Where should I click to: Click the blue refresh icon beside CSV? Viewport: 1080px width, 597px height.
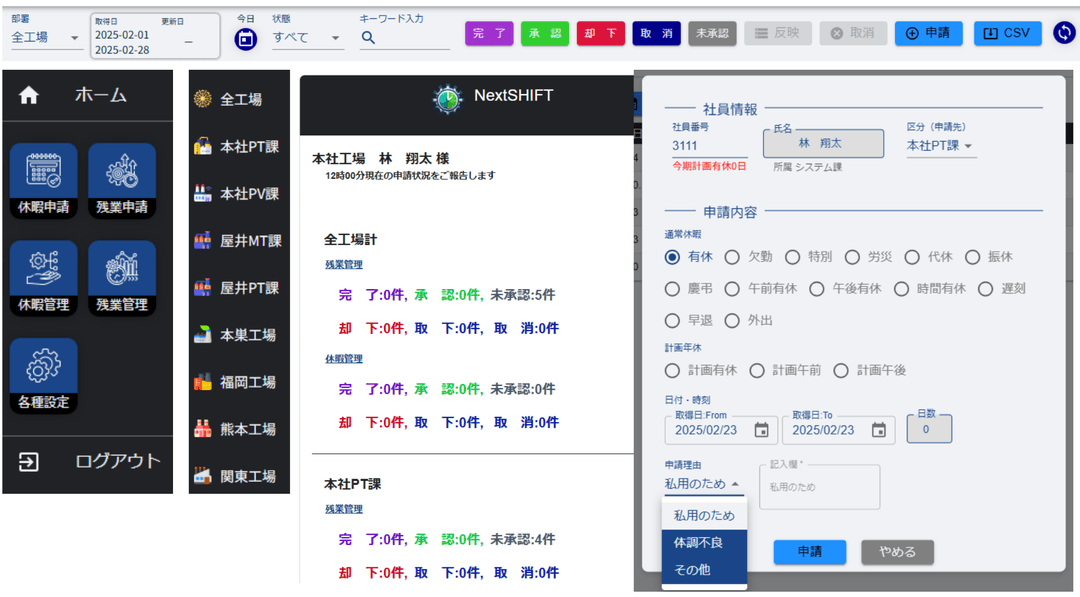[x=1065, y=33]
